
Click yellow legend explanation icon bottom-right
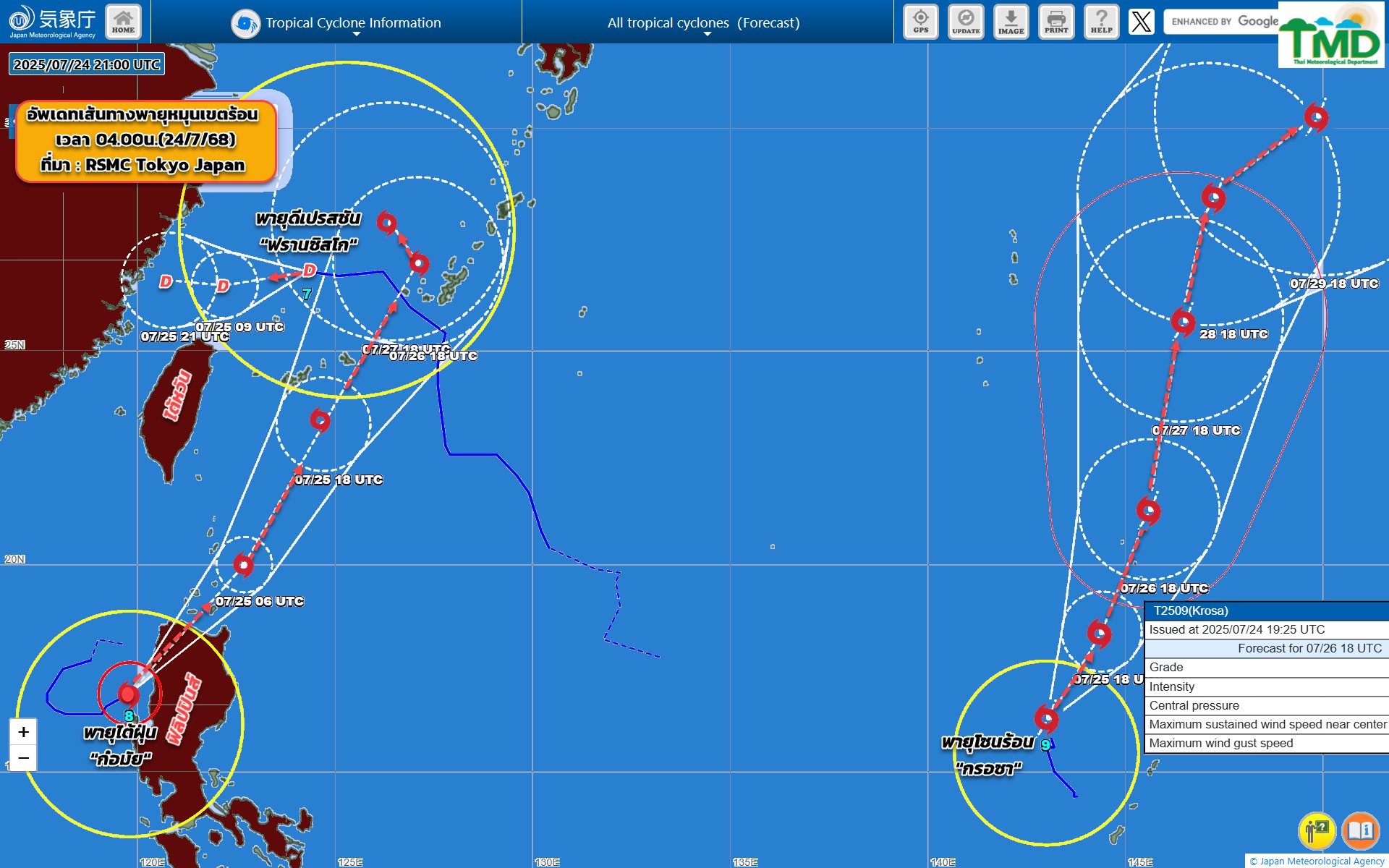coord(1317,830)
